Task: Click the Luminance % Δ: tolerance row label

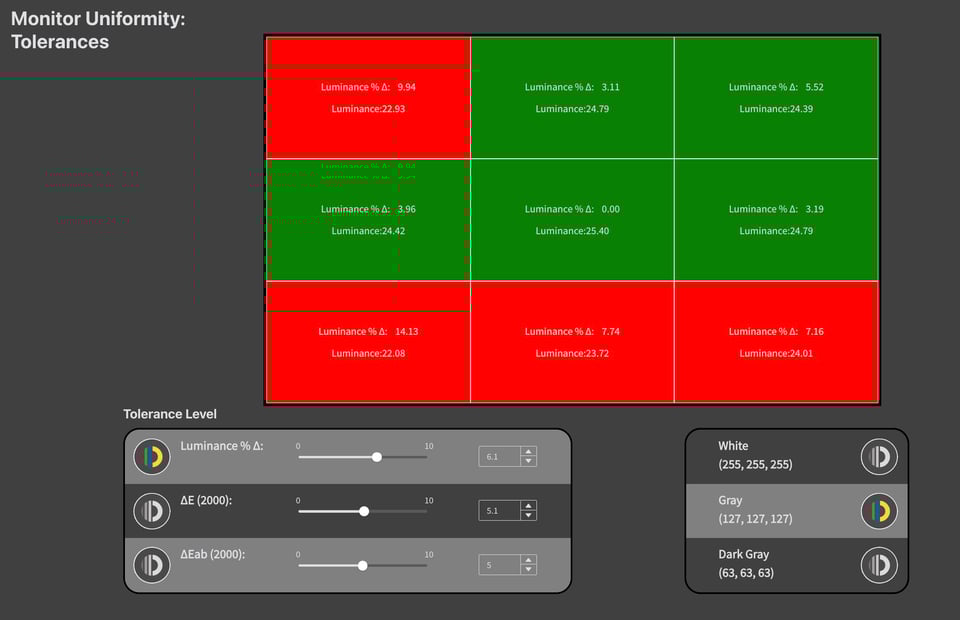Action: [x=222, y=446]
